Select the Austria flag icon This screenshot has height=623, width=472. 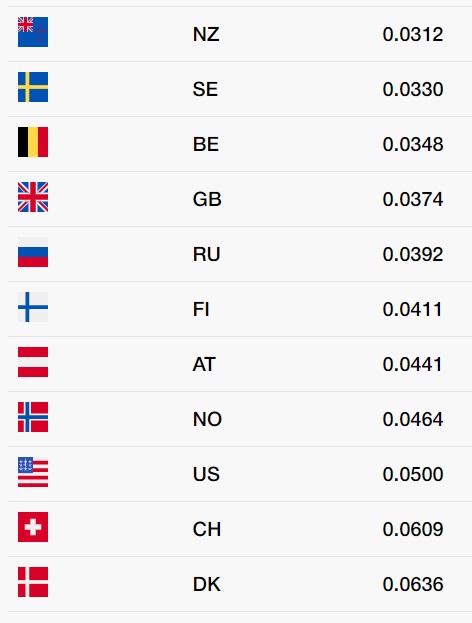tap(33, 362)
